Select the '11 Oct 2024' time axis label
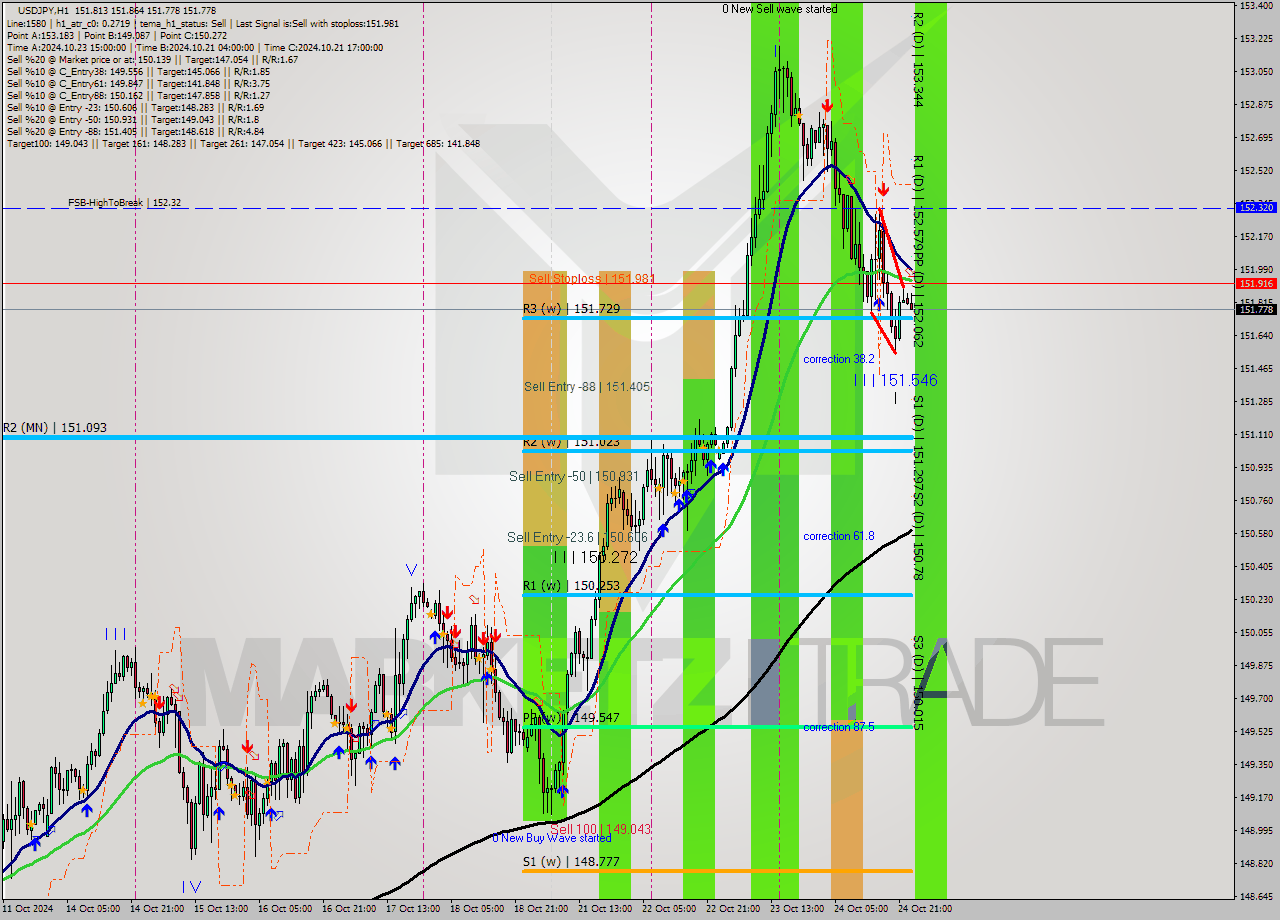The width and height of the screenshot is (1280, 920). (x=27, y=909)
